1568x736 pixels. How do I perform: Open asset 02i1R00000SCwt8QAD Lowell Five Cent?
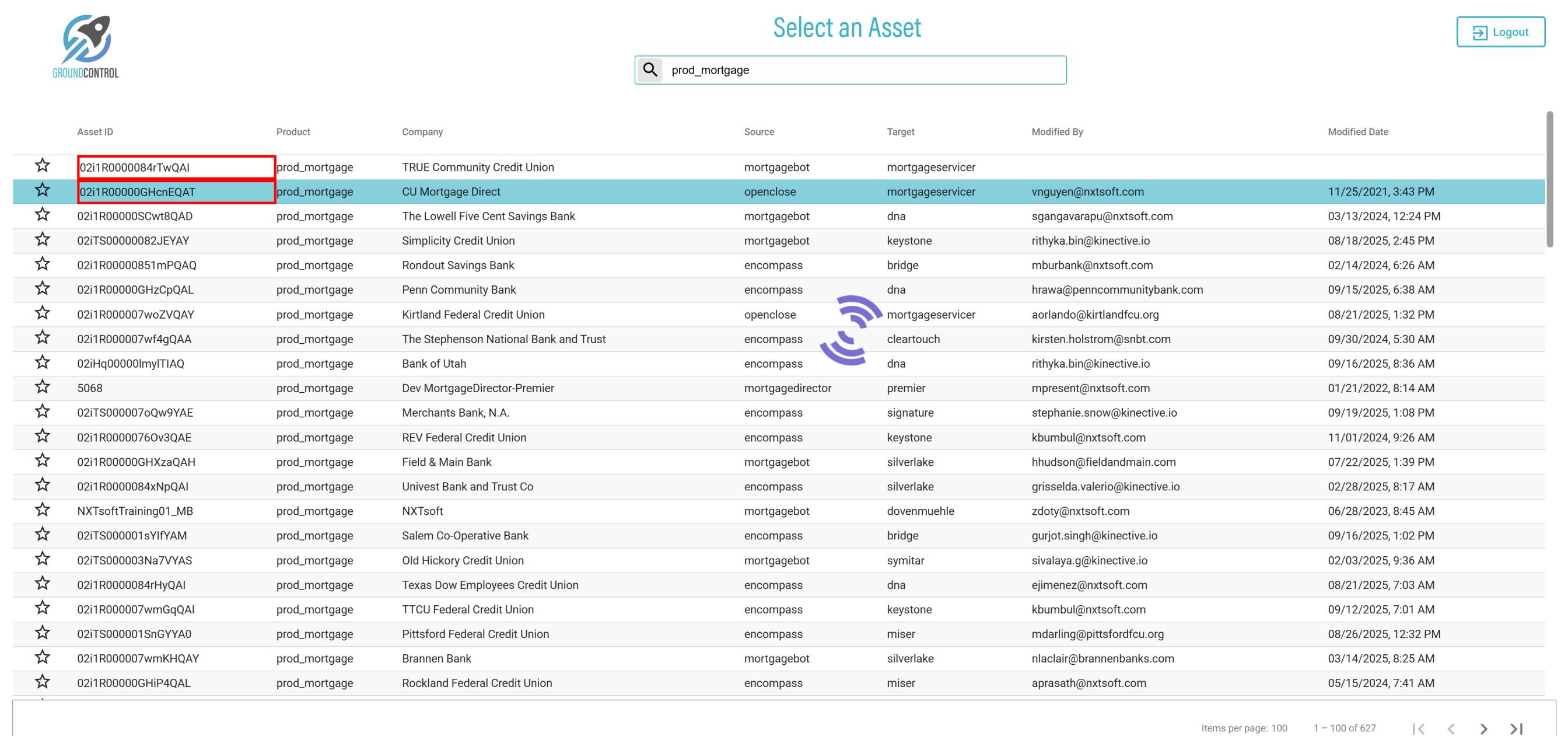coord(135,217)
